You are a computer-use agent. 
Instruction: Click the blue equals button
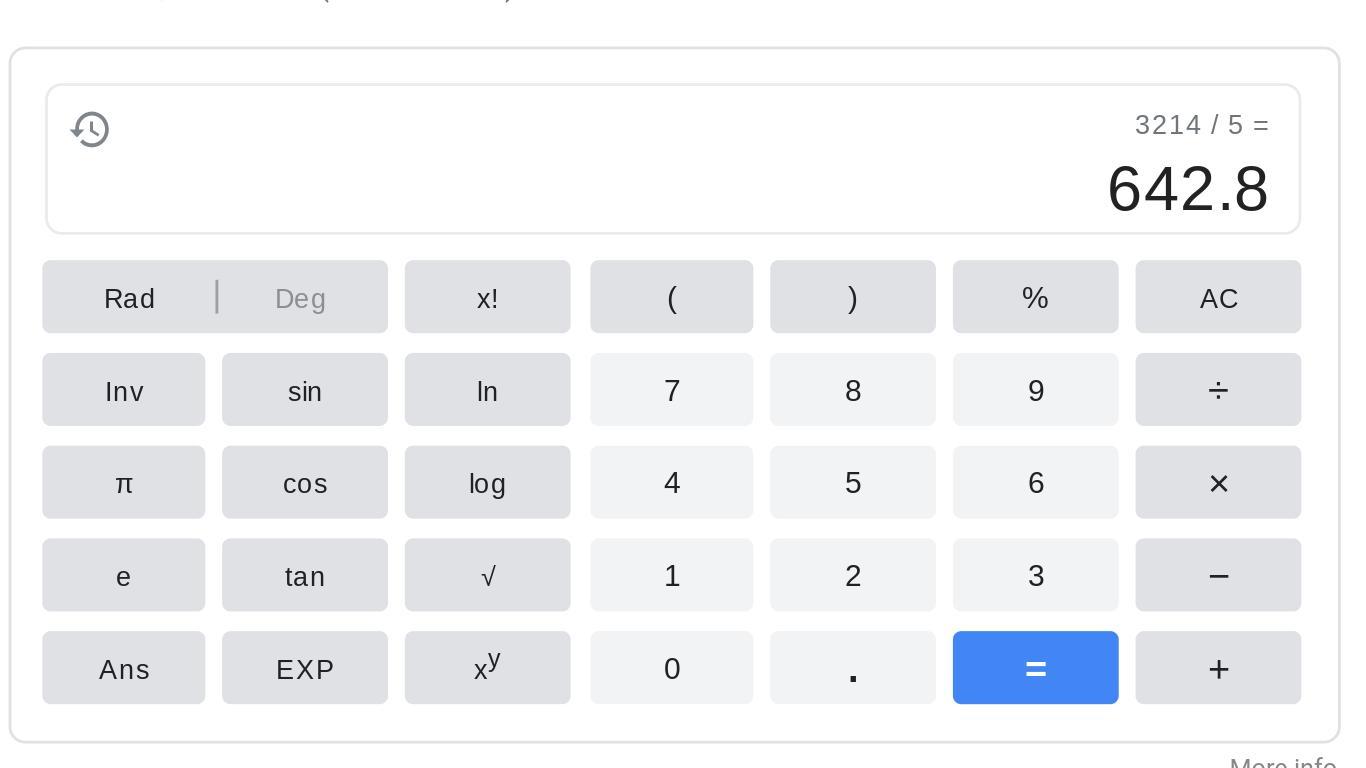click(1035, 668)
